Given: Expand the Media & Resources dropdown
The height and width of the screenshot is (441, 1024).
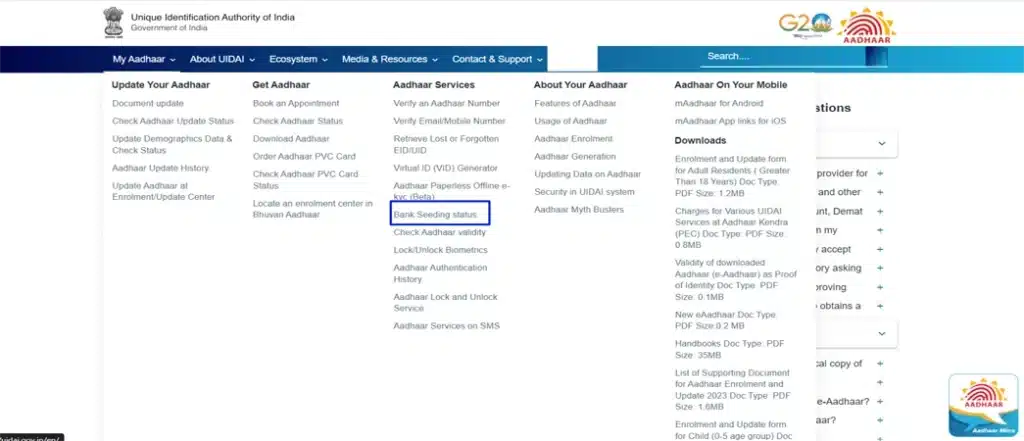Looking at the screenshot, I should tap(390, 59).
